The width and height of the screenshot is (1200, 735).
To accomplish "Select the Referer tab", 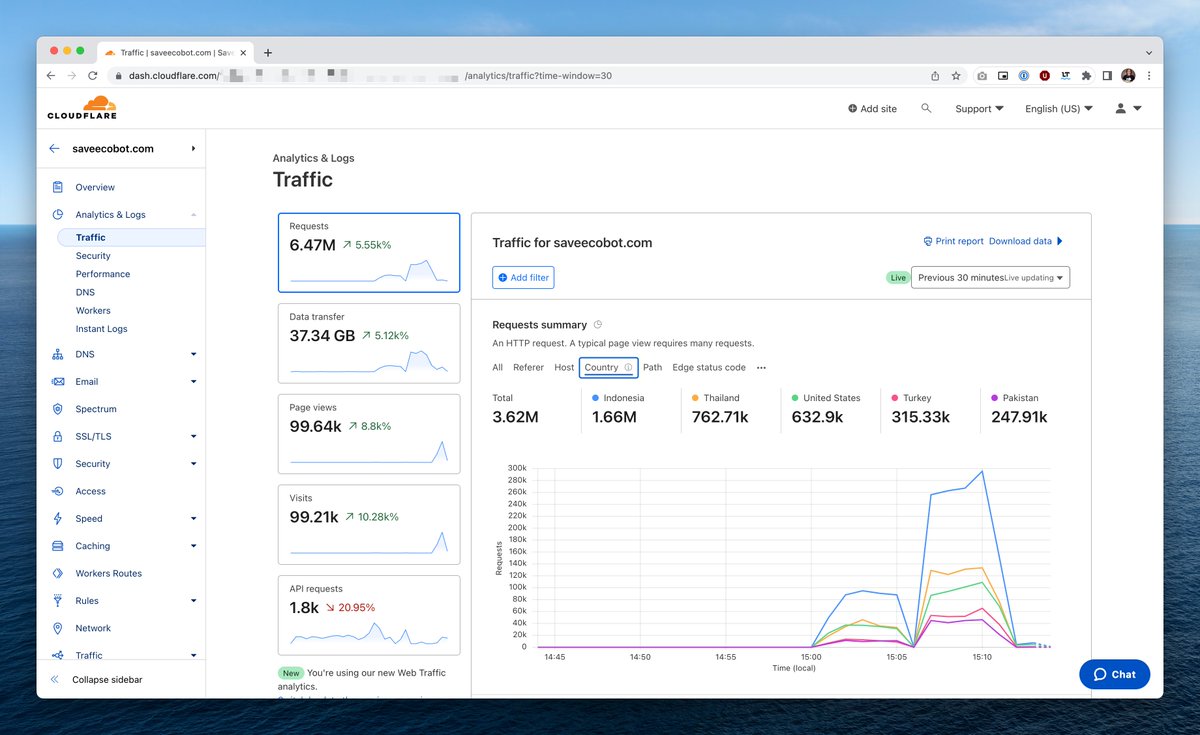I will point(528,367).
